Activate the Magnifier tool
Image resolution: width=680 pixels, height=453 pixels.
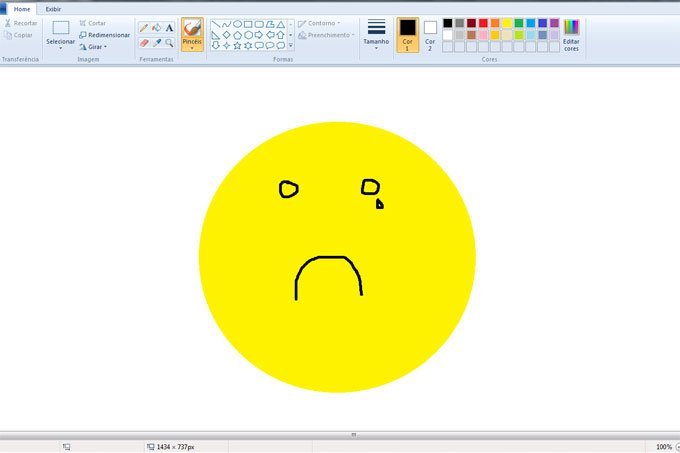click(169, 43)
